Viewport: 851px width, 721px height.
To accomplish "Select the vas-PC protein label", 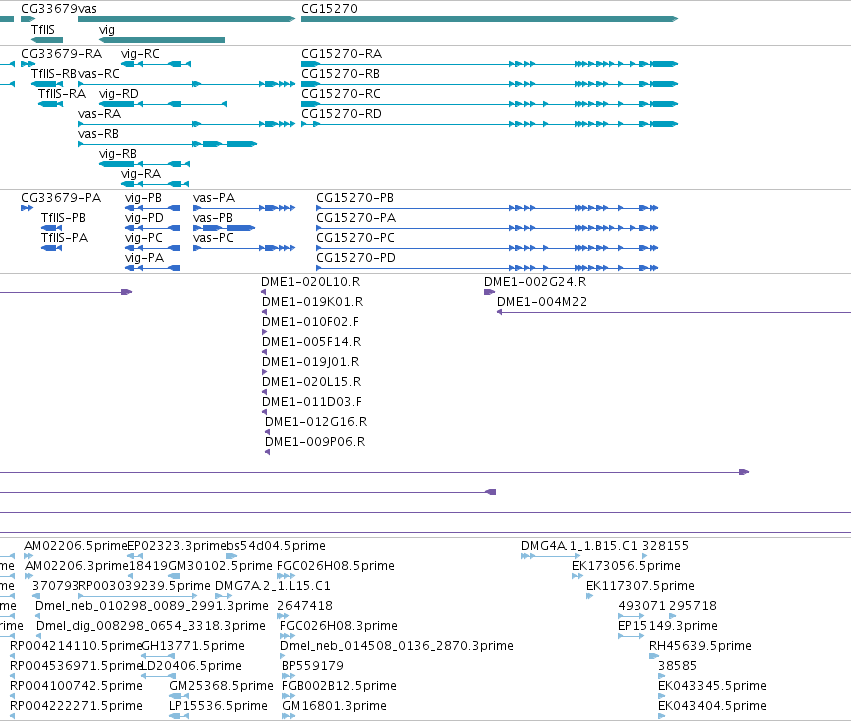I will 213,238.
